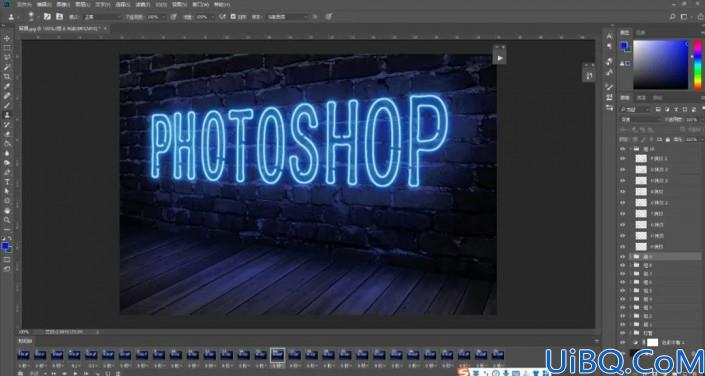Open the 滤镜 (Filter) menu
Screen dimensions: 705x376
(142, 4)
